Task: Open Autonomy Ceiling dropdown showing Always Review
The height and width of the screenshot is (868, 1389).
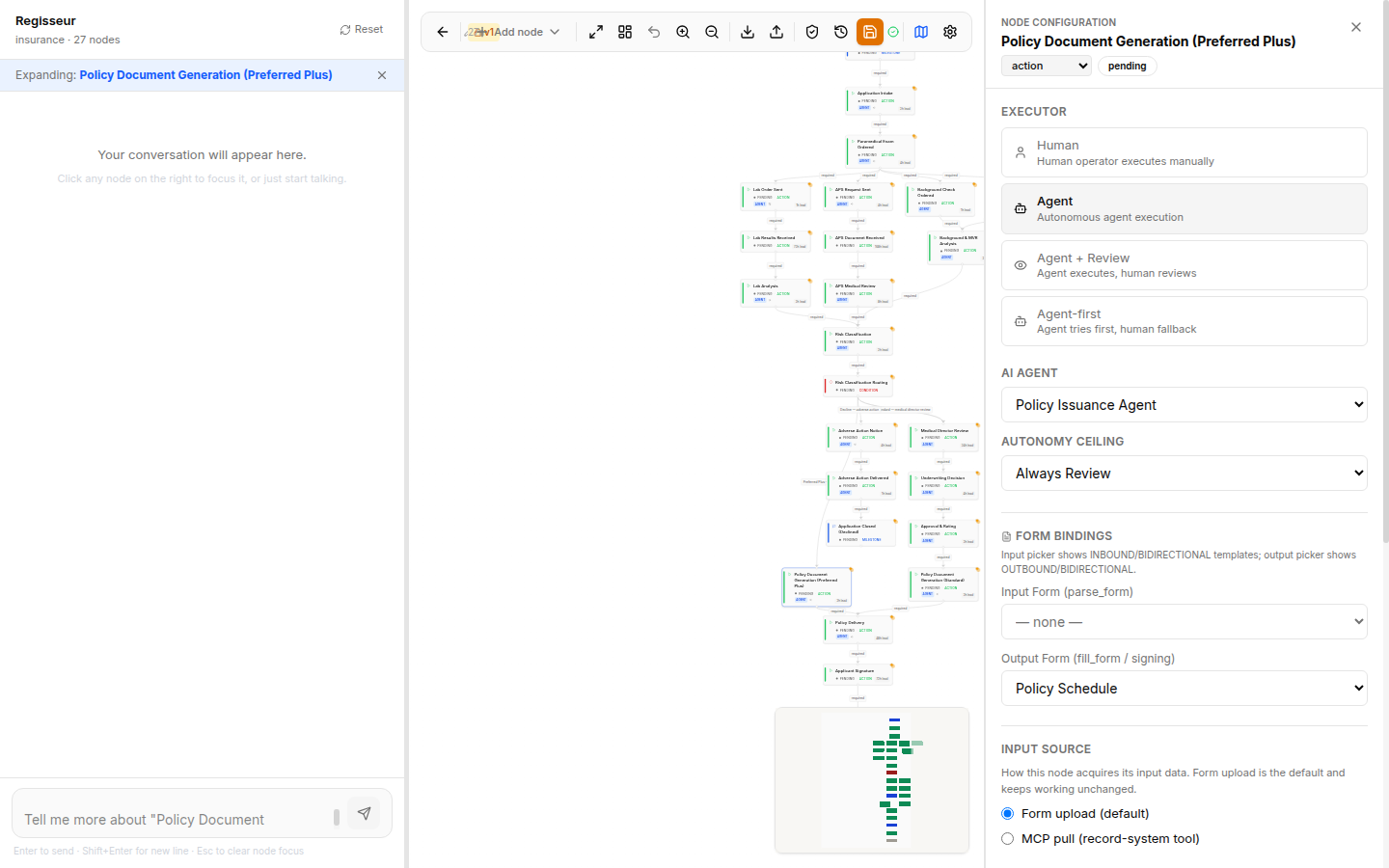Action: click(x=1185, y=474)
